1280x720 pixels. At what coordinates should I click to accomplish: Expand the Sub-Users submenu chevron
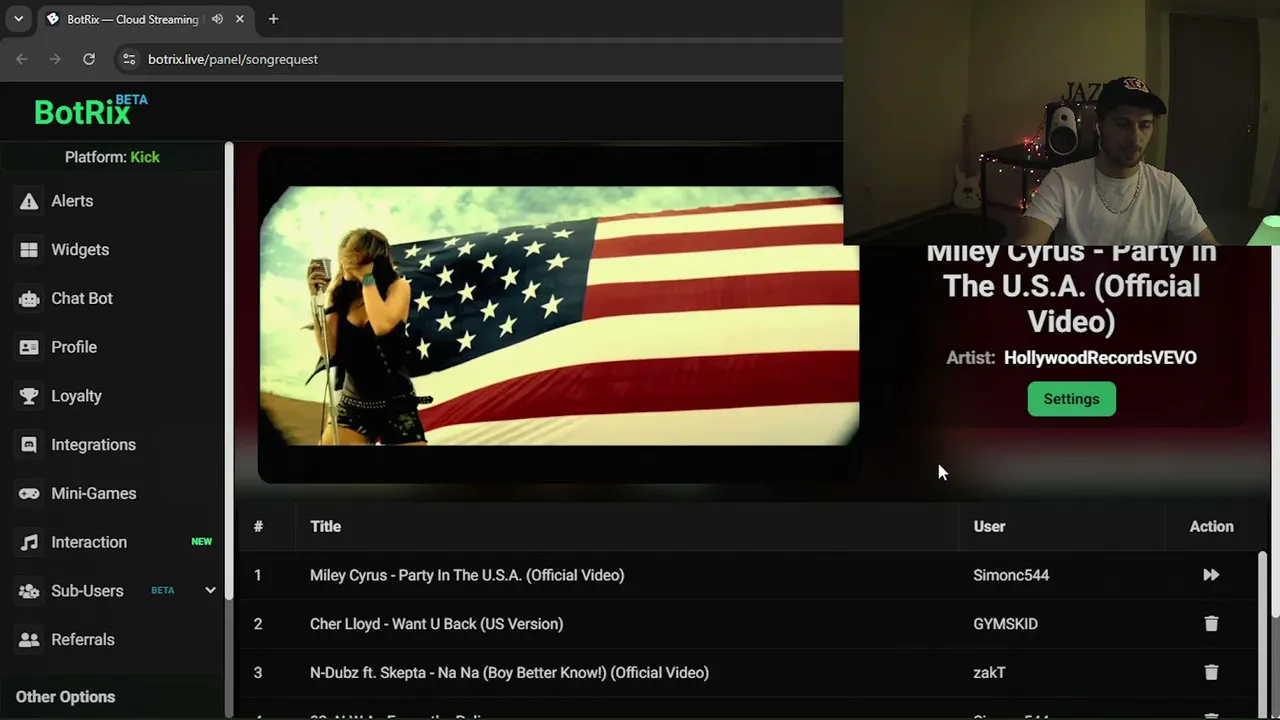click(210, 590)
